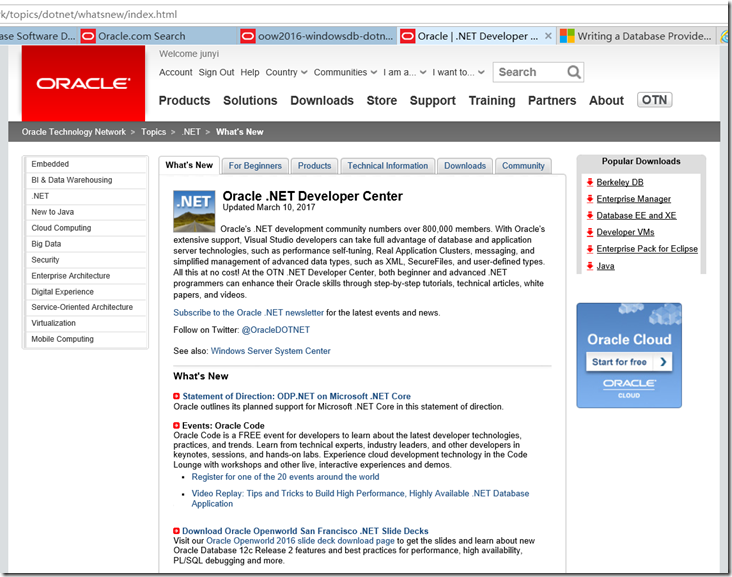Open the Partners main menu
Viewport: 732px width, 577px height.
[552, 100]
